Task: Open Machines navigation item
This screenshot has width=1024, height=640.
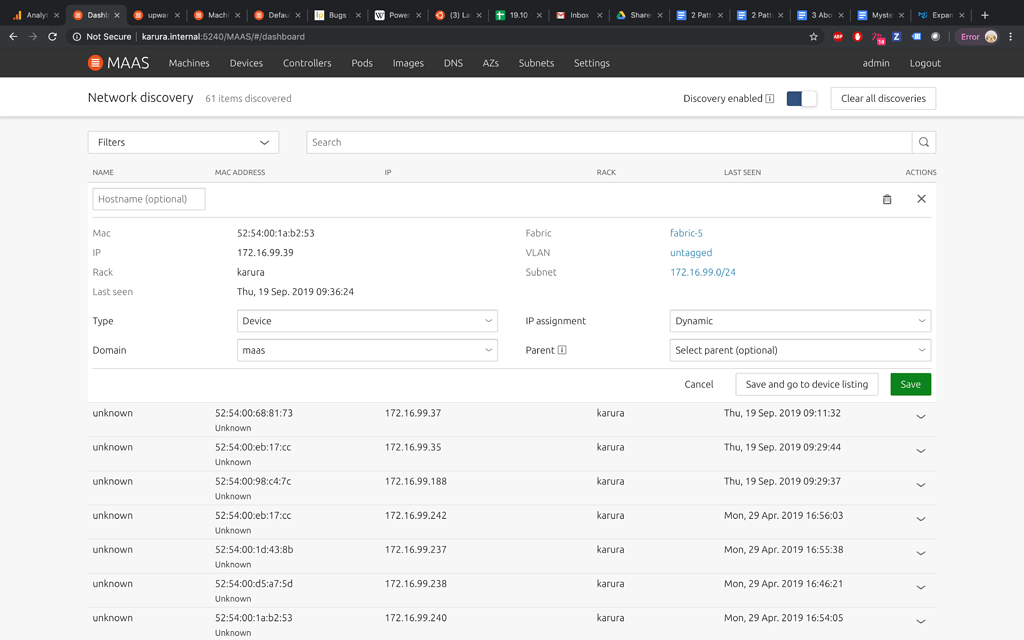Action: (x=189, y=63)
